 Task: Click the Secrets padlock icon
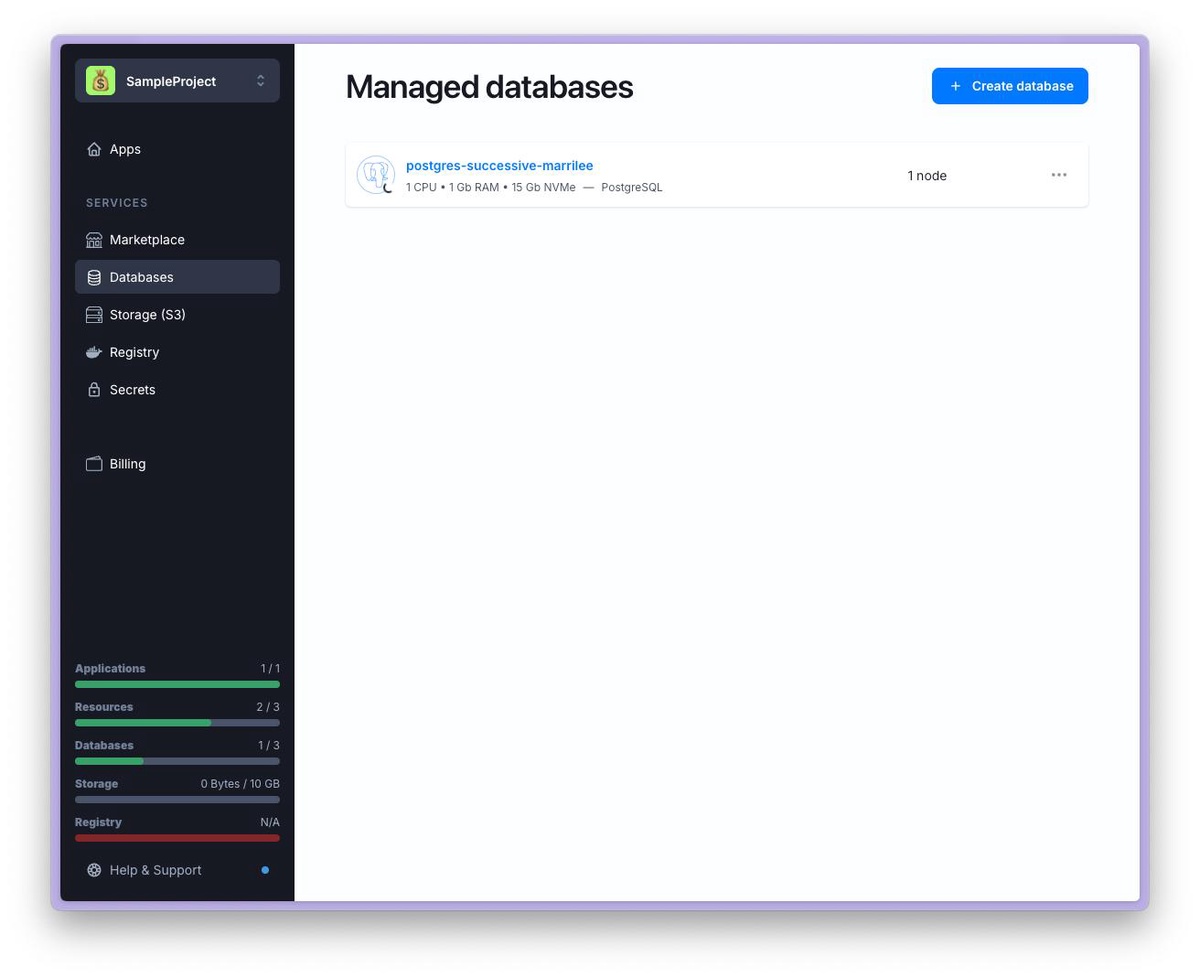pos(94,390)
